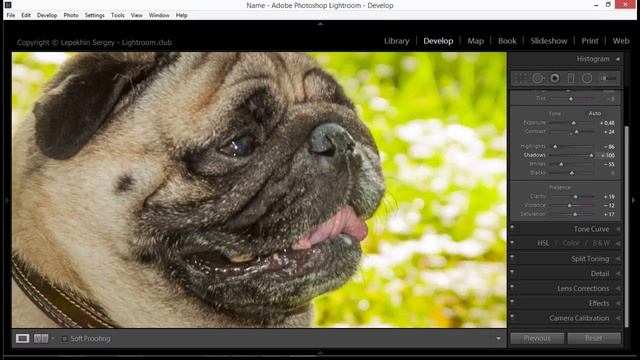Toggle Soft Proofing checkbox
This screenshot has height=360, width=640.
pyautogui.click(x=64, y=339)
